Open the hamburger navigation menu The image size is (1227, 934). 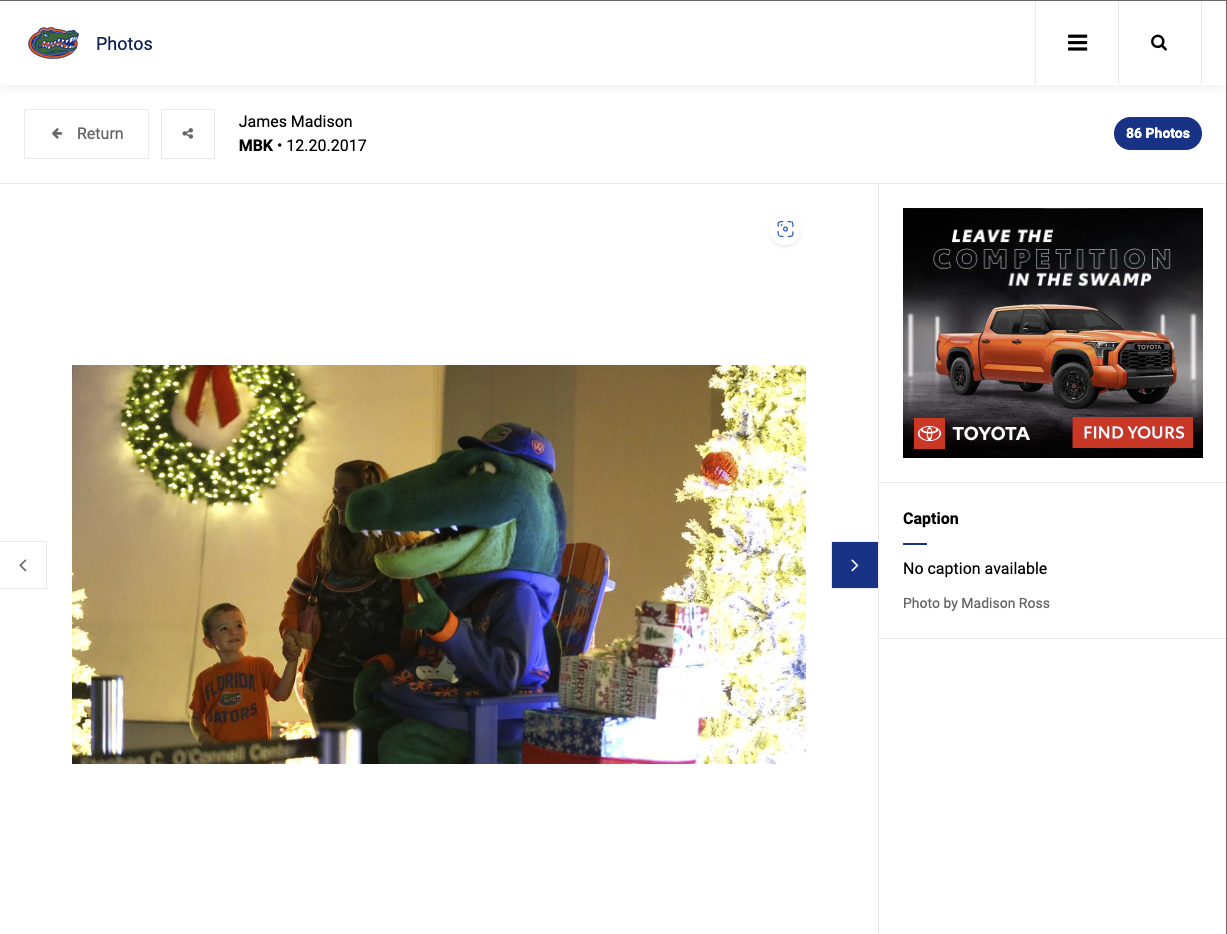click(1077, 43)
